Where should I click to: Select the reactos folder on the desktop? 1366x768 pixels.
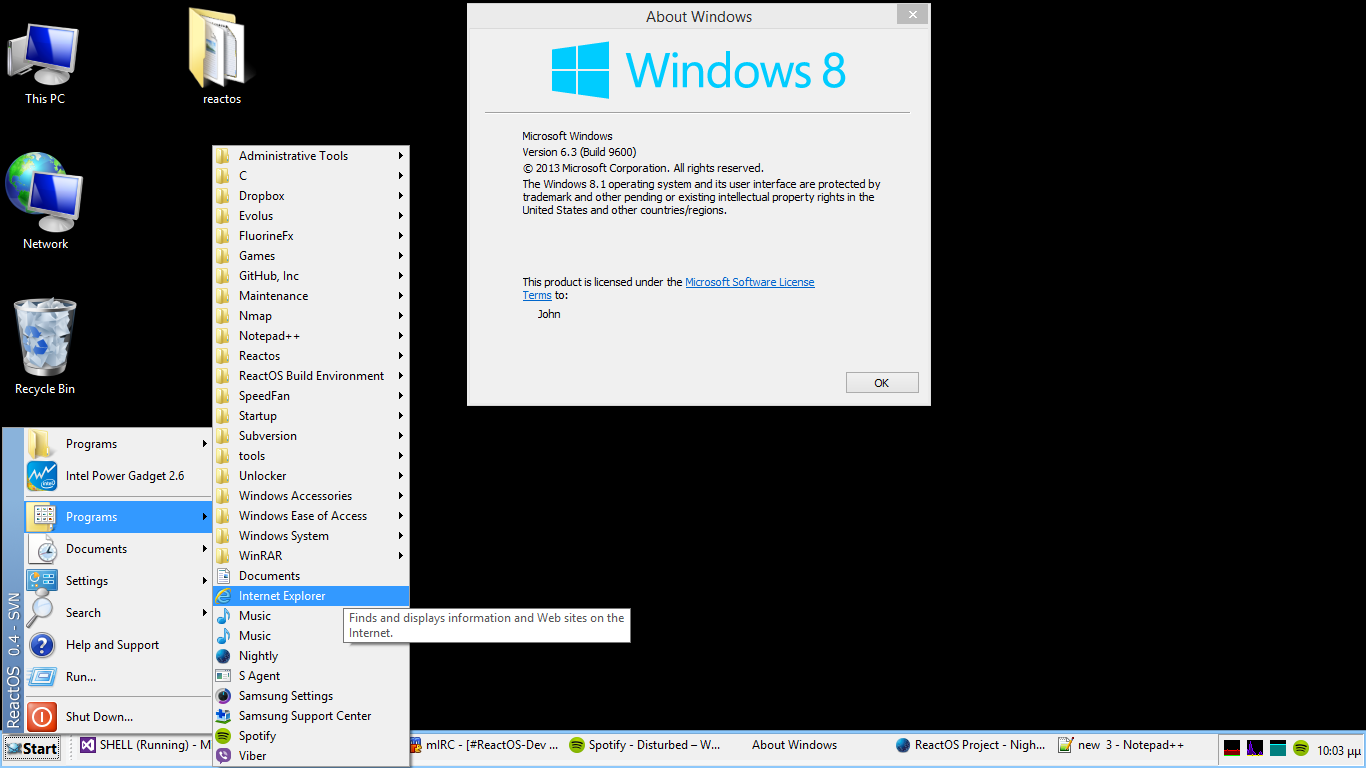pos(222,56)
